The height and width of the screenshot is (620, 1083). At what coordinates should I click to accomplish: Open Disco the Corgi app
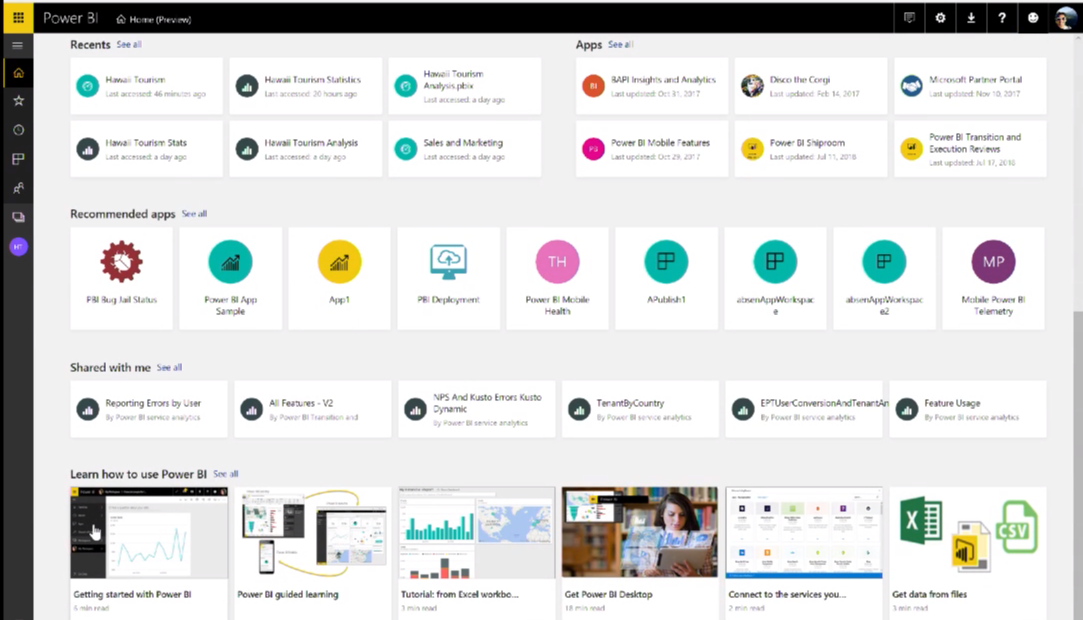point(811,86)
